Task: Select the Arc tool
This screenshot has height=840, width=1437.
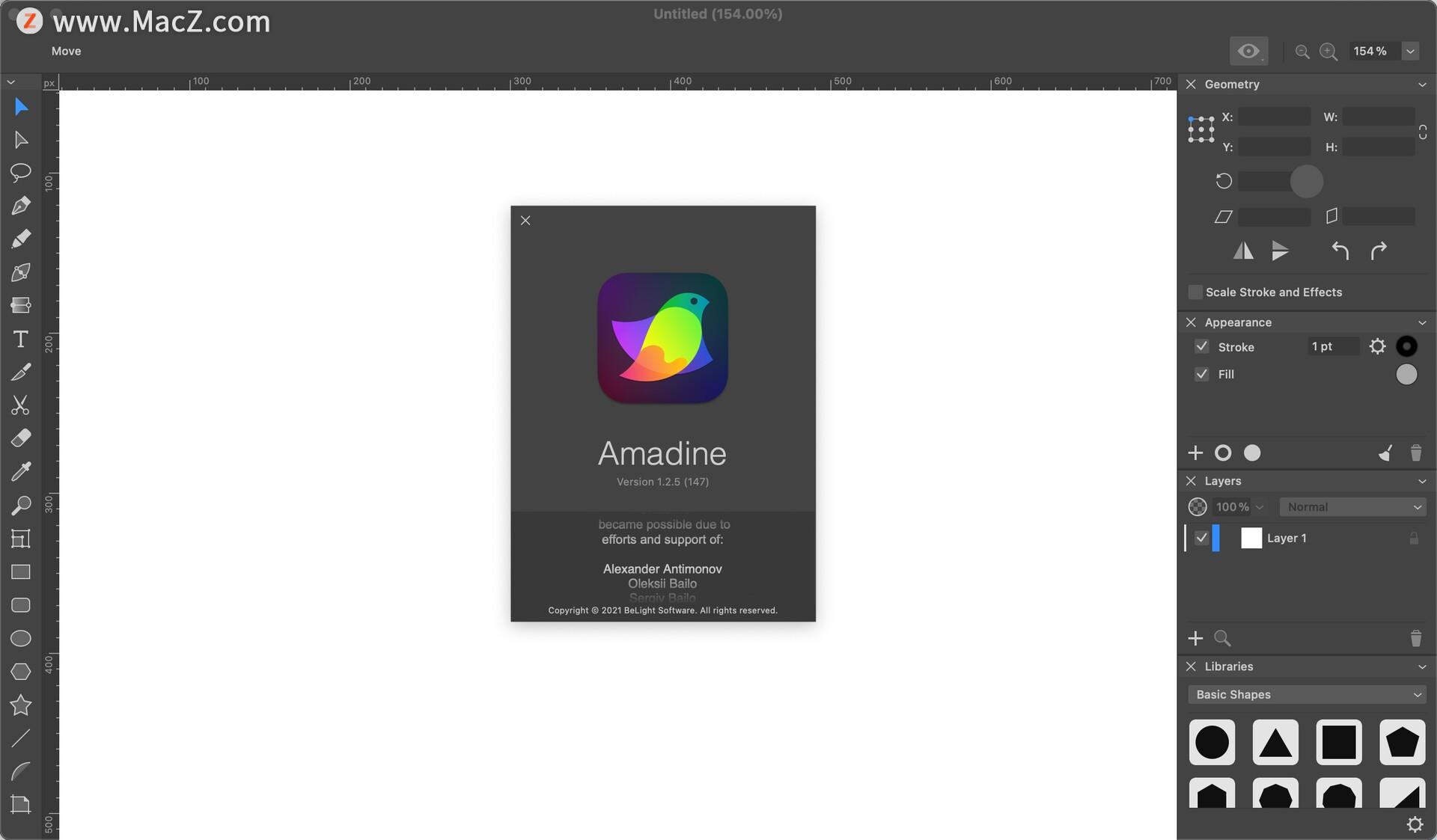Action: [21, 771]
